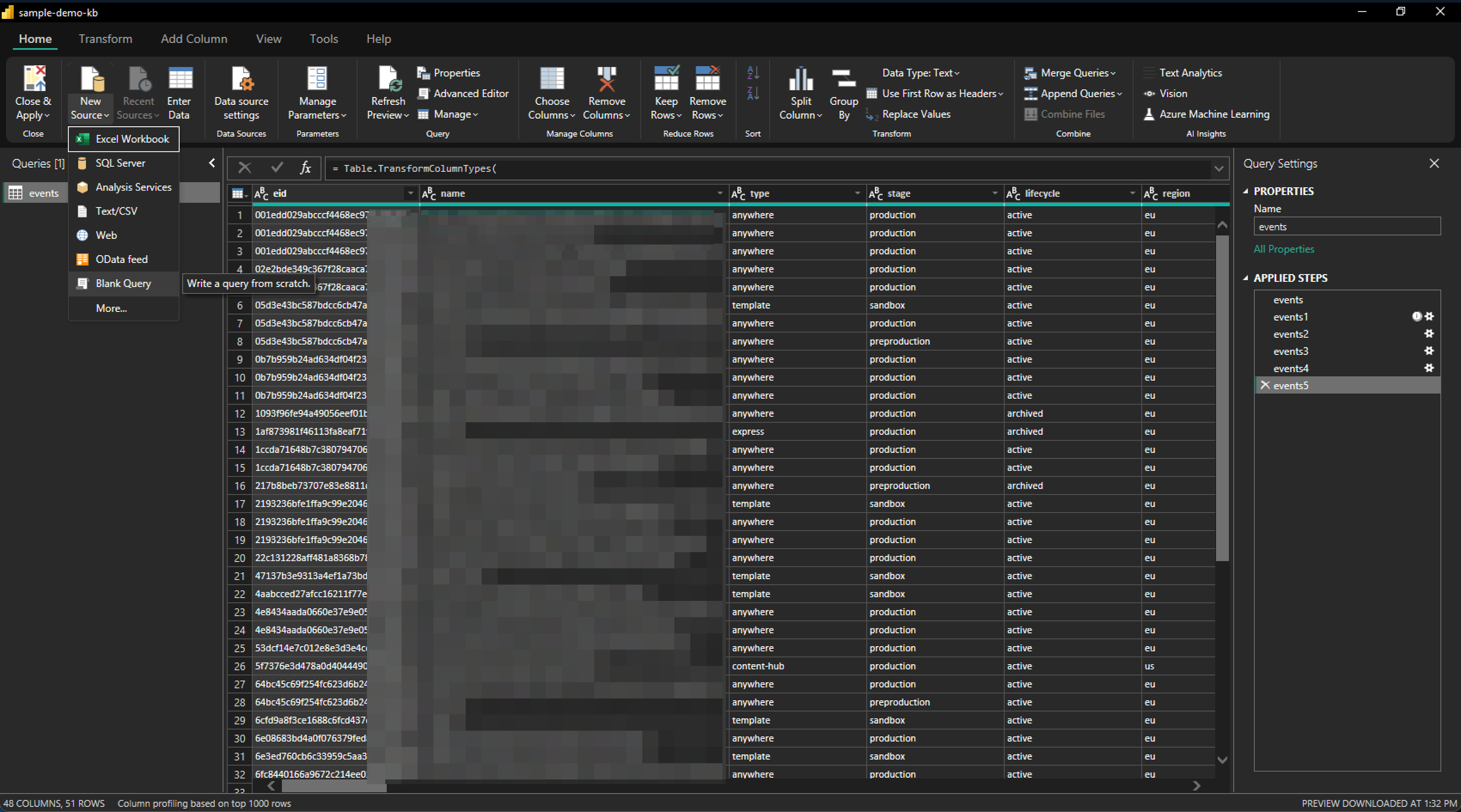
Task: Open the Manage dropdown in Query group
Action: 448,114
